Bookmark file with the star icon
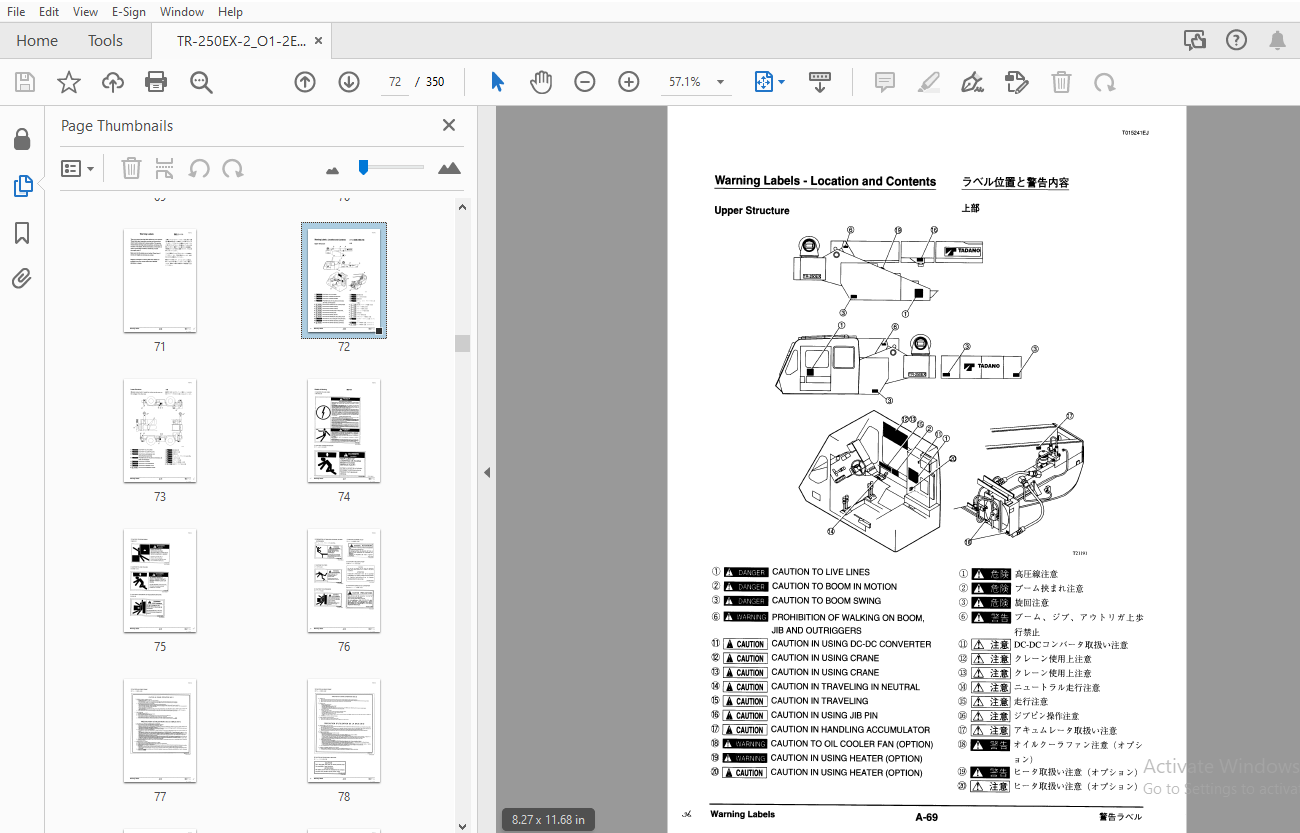The width and height of the screenshot is (1300, 833). pyautogui.click(x=69, y=82)
